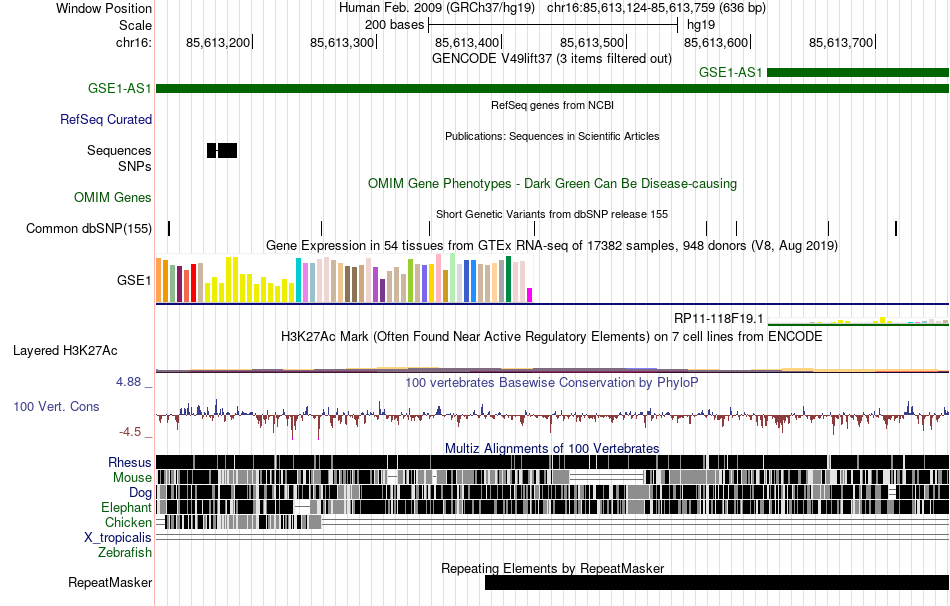Click the Dog alignment row label

tap(140, 493)
